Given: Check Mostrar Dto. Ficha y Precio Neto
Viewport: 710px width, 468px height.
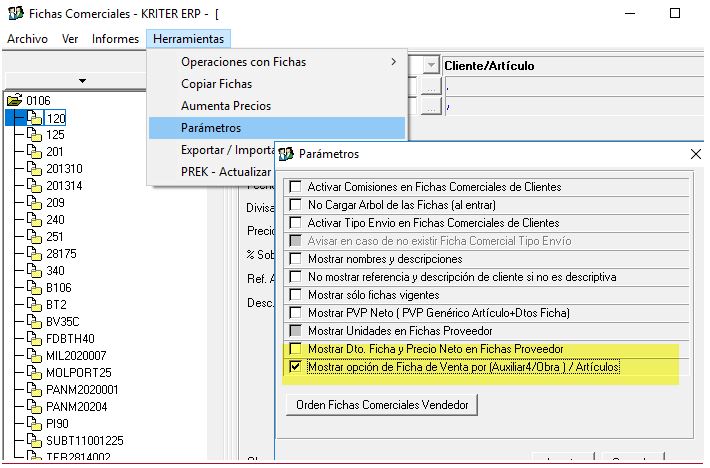Looking at the screenshot, I should [295, 349].
